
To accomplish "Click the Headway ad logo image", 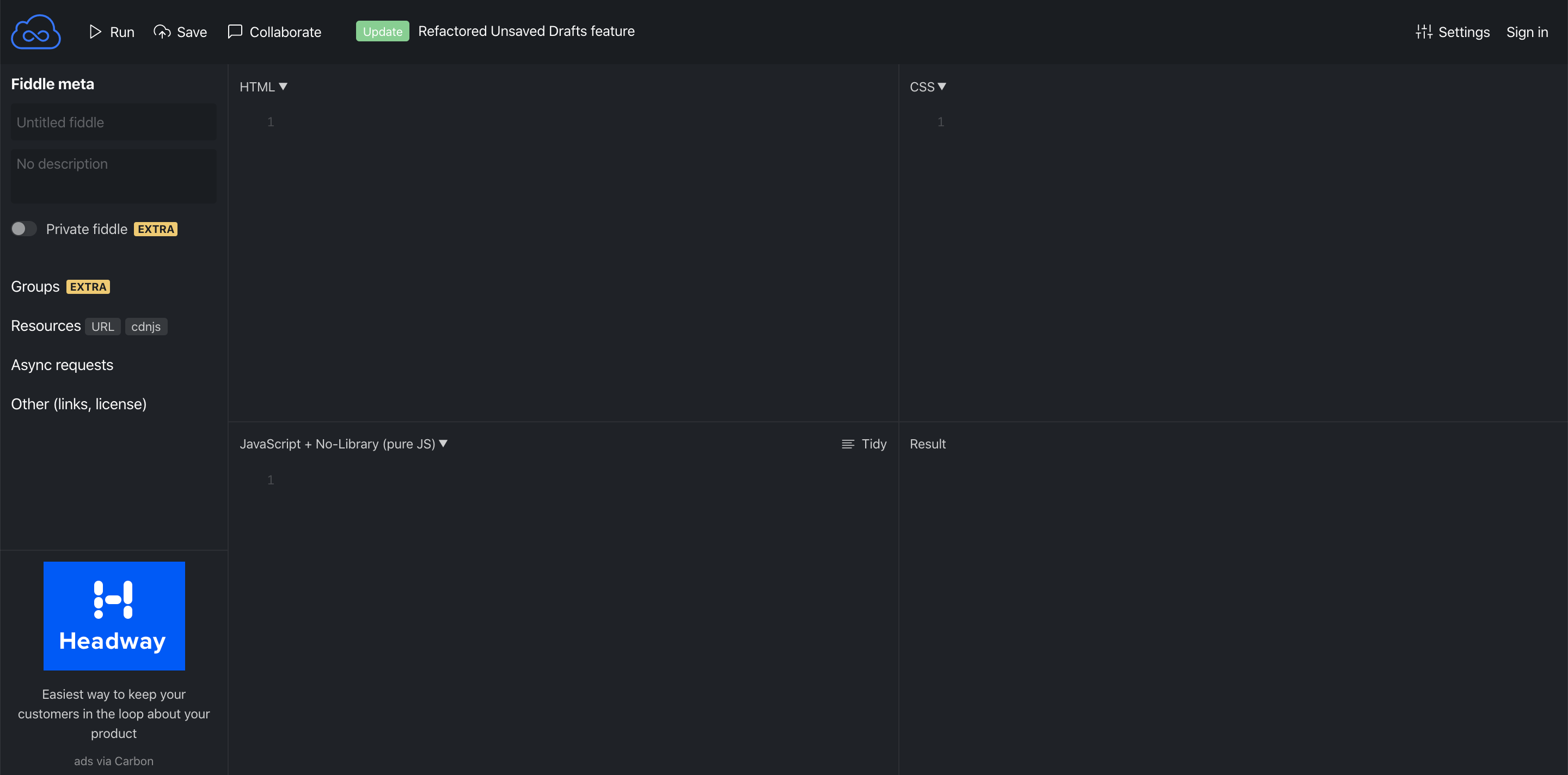I will click(114, 616).
